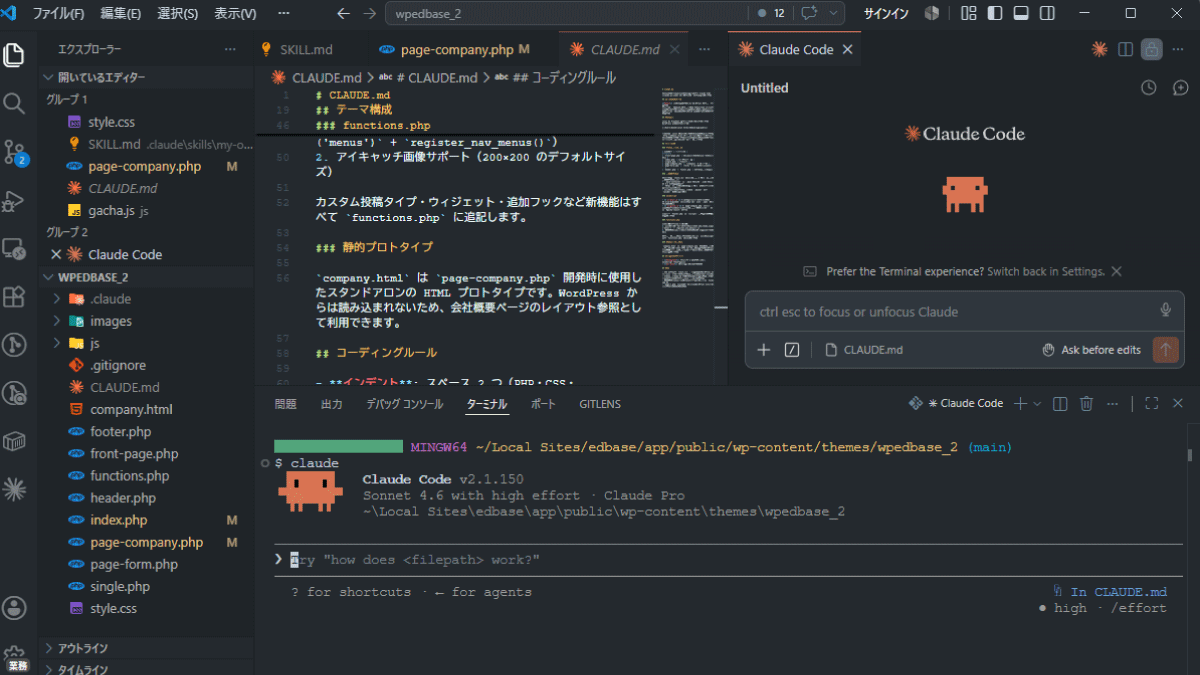Switch to GITLENS panel tab

(600, 404)
